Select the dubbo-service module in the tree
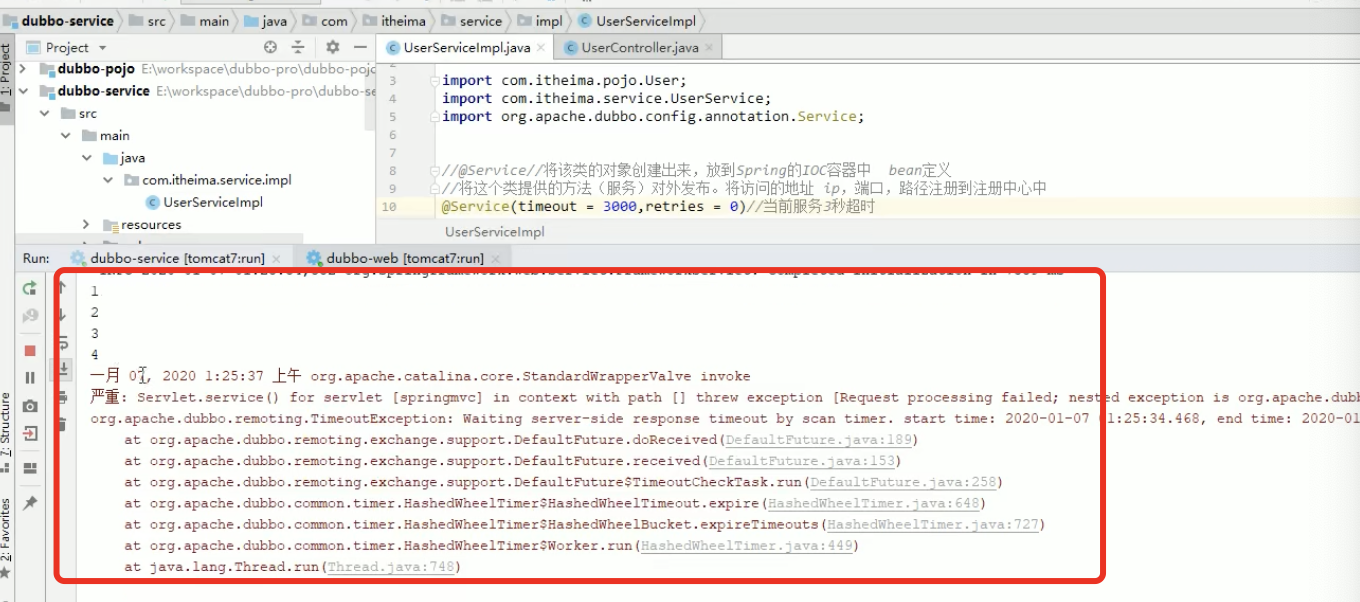The image size is (1360, 602). (103, 91)
